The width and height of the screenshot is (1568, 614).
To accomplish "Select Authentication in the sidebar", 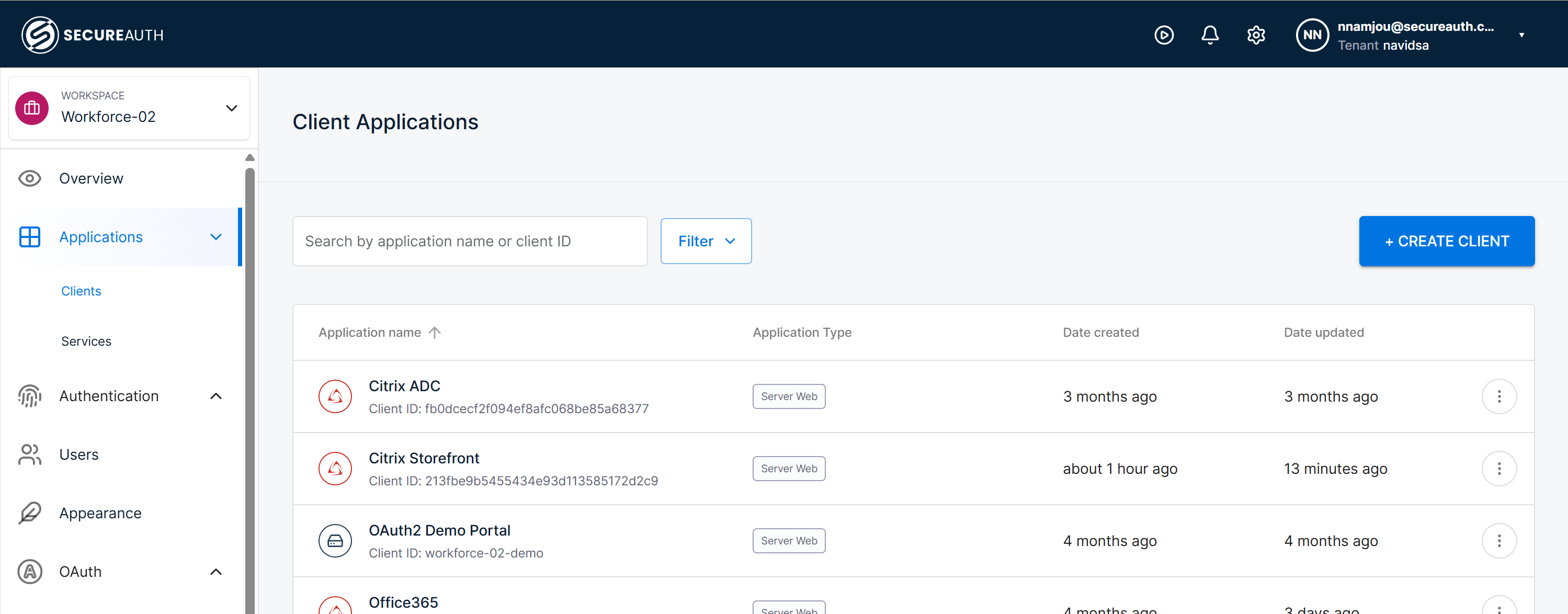I will pos(108,396).
